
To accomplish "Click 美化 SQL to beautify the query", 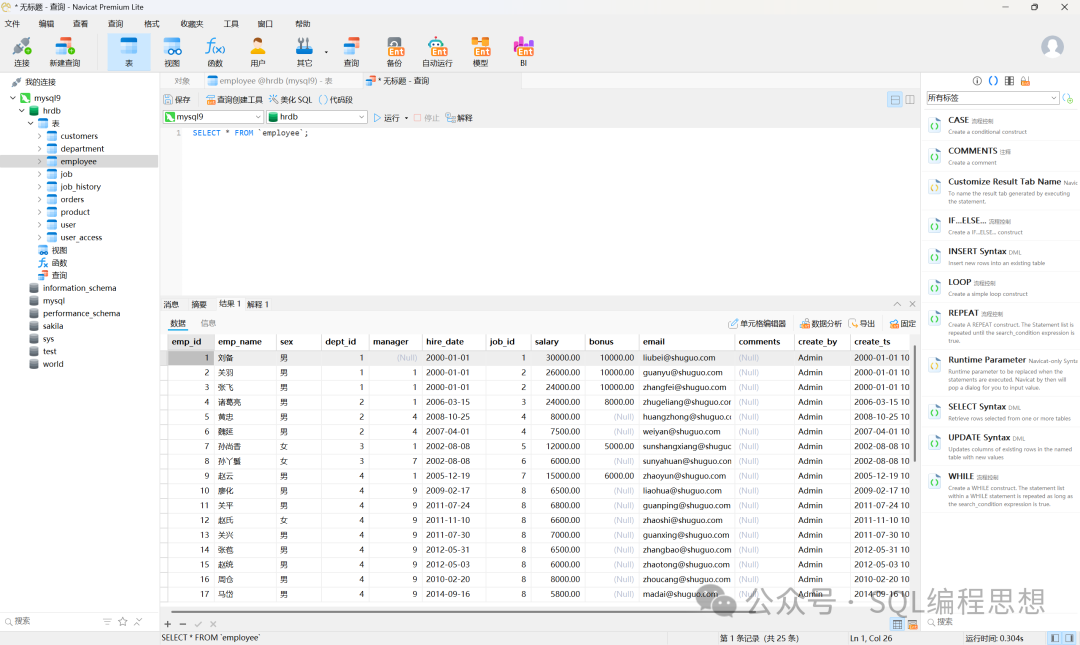I will (x=291, y=100).
